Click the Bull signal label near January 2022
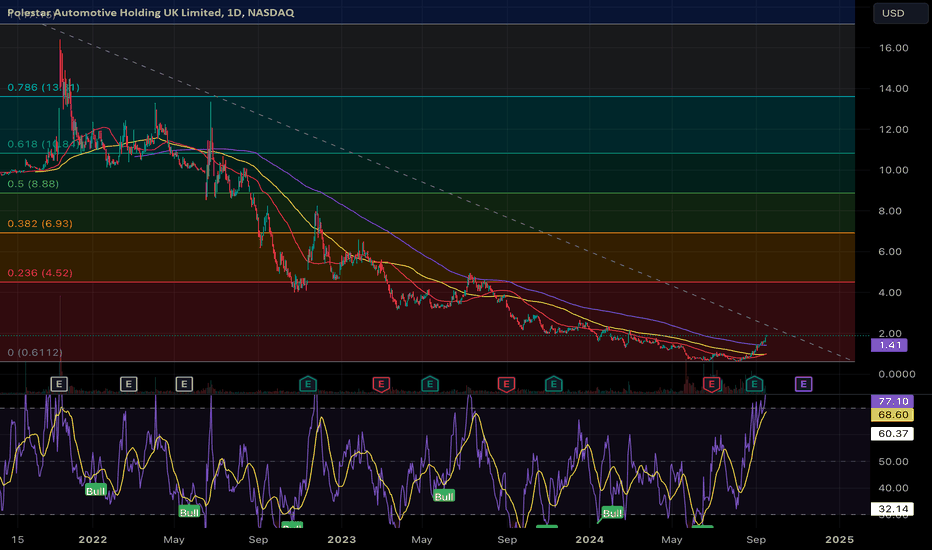Screen dimensions: 932x550 pyautogui.click(x=95, y=491)
